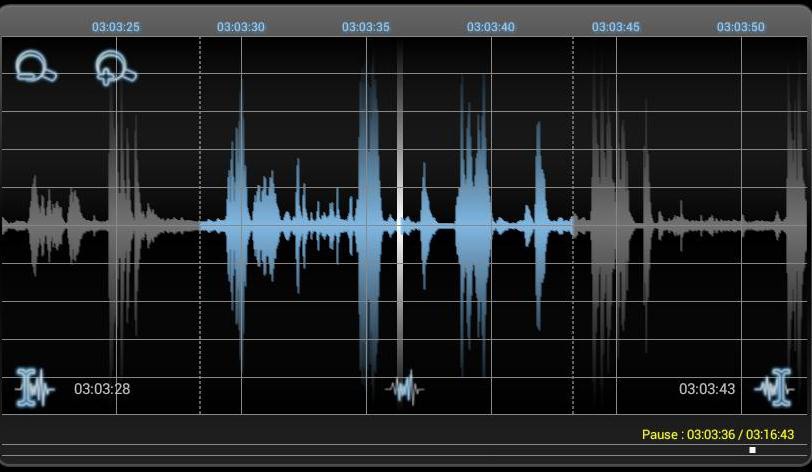Click the dashed selection end boundary line
This screenshot has width=812, height=472.
[573, 225]
